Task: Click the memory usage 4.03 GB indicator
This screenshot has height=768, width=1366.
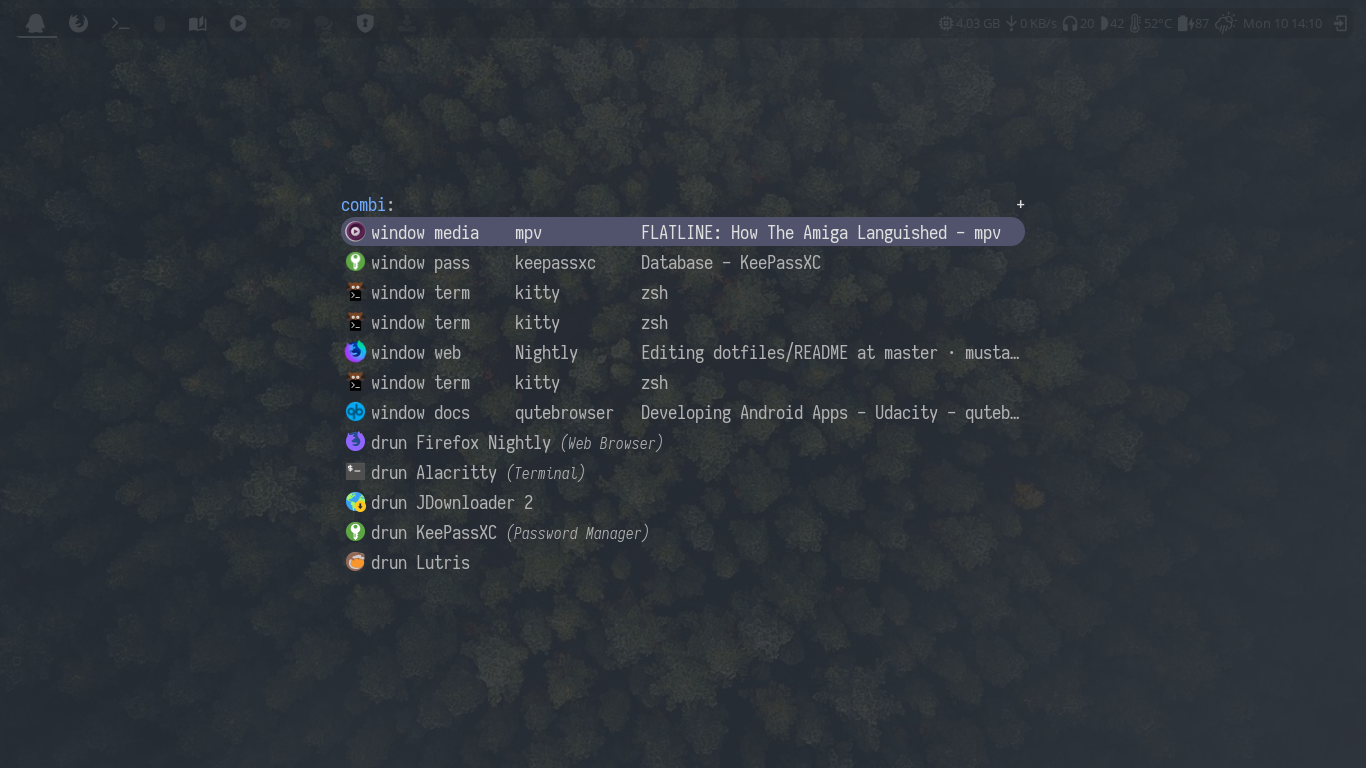Action: pos(969,23)
